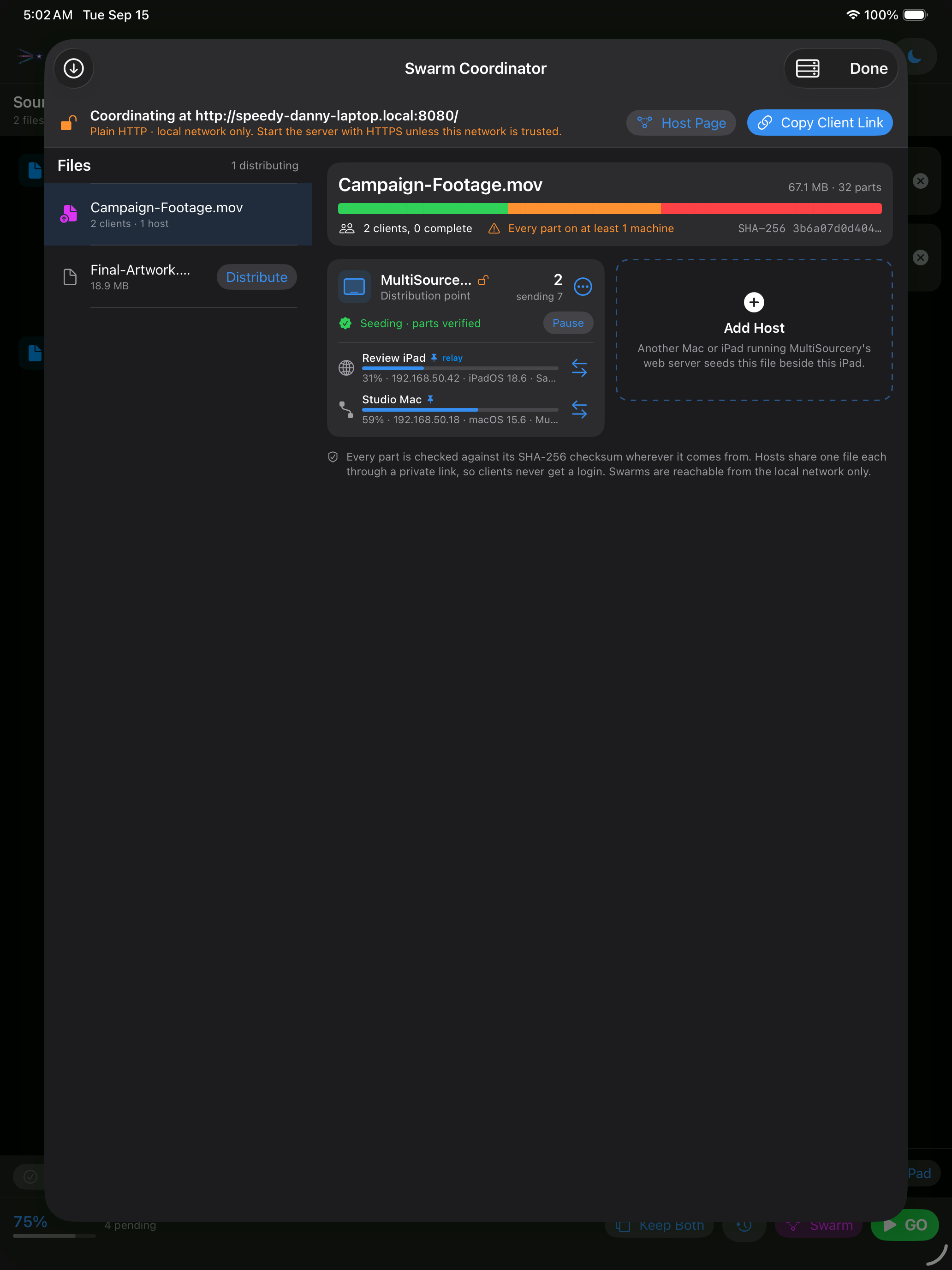Tap the download arrow circle icon
This screenshot has height=1270, width=952.
point(73,68)
